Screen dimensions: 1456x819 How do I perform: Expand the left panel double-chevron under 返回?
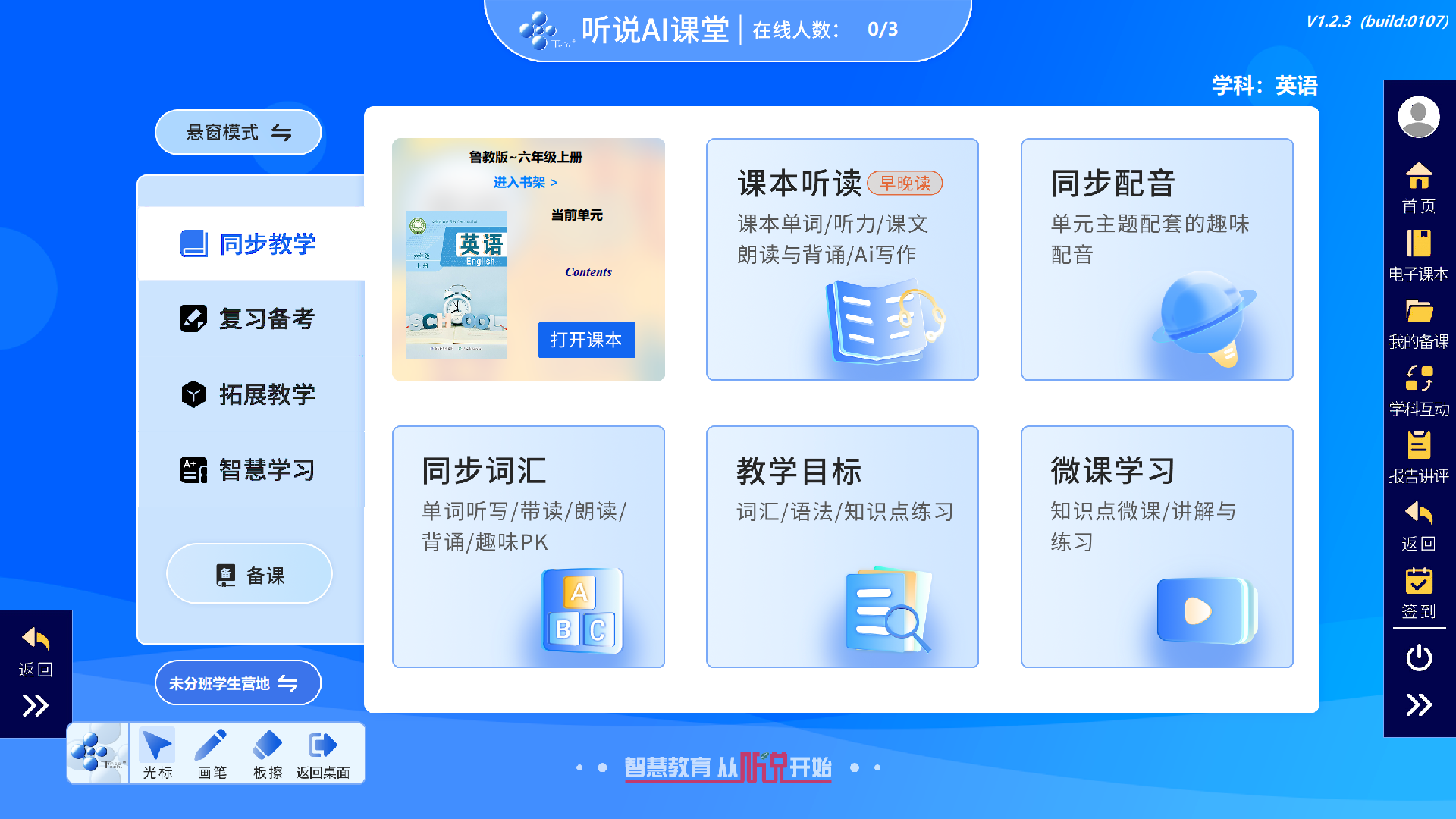click(x=35, y=706)
